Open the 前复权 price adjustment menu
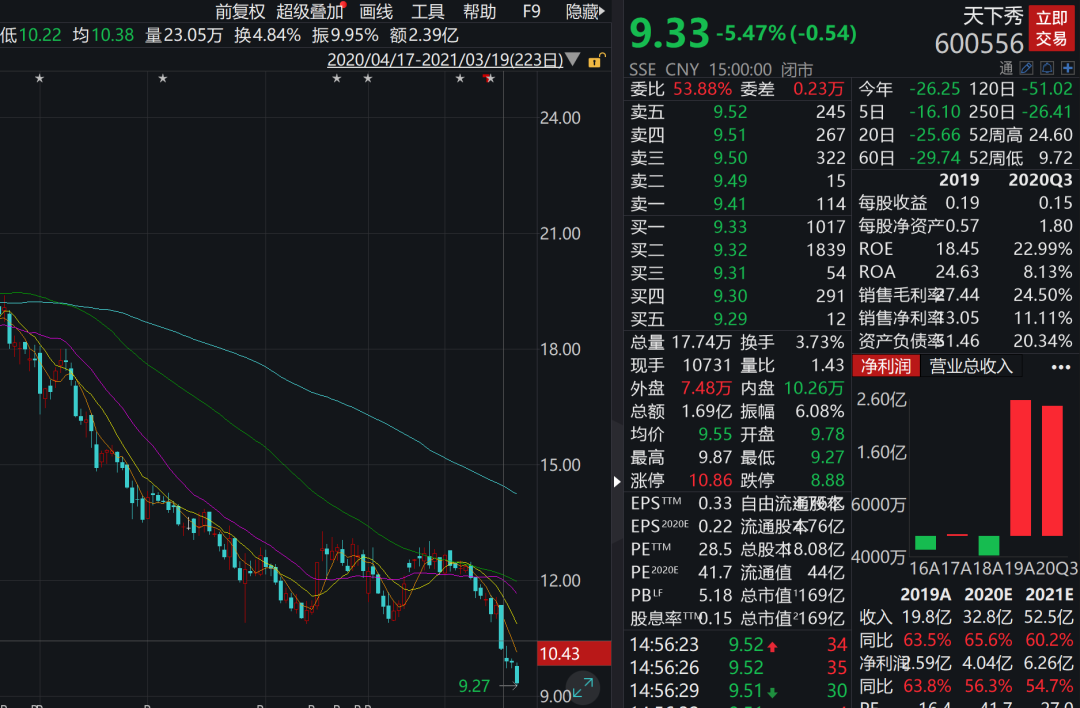The image size is (1080, 708). tap(240, 12)
